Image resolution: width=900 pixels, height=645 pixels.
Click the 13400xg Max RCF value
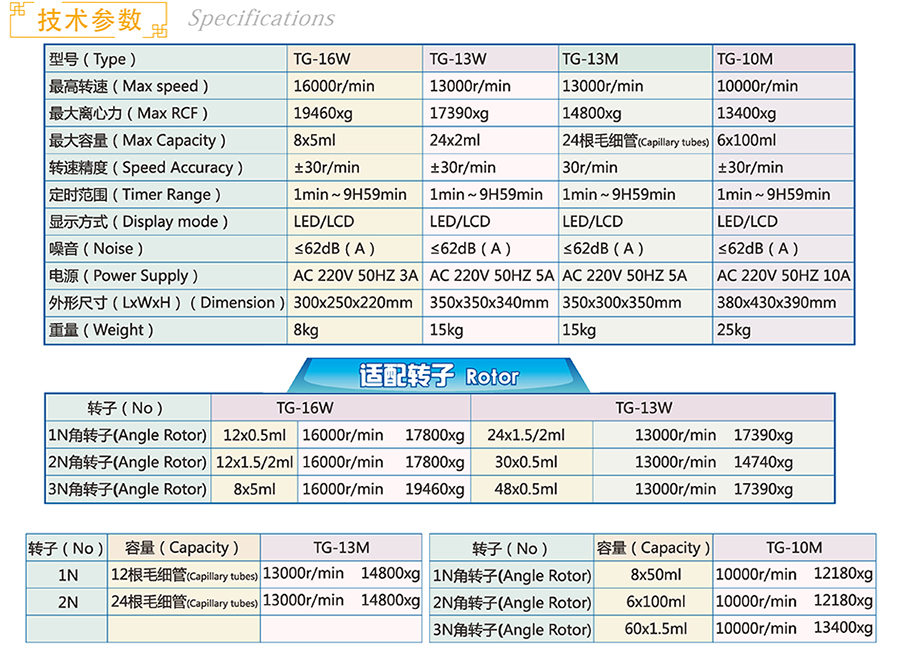click(x=746, y=113)
